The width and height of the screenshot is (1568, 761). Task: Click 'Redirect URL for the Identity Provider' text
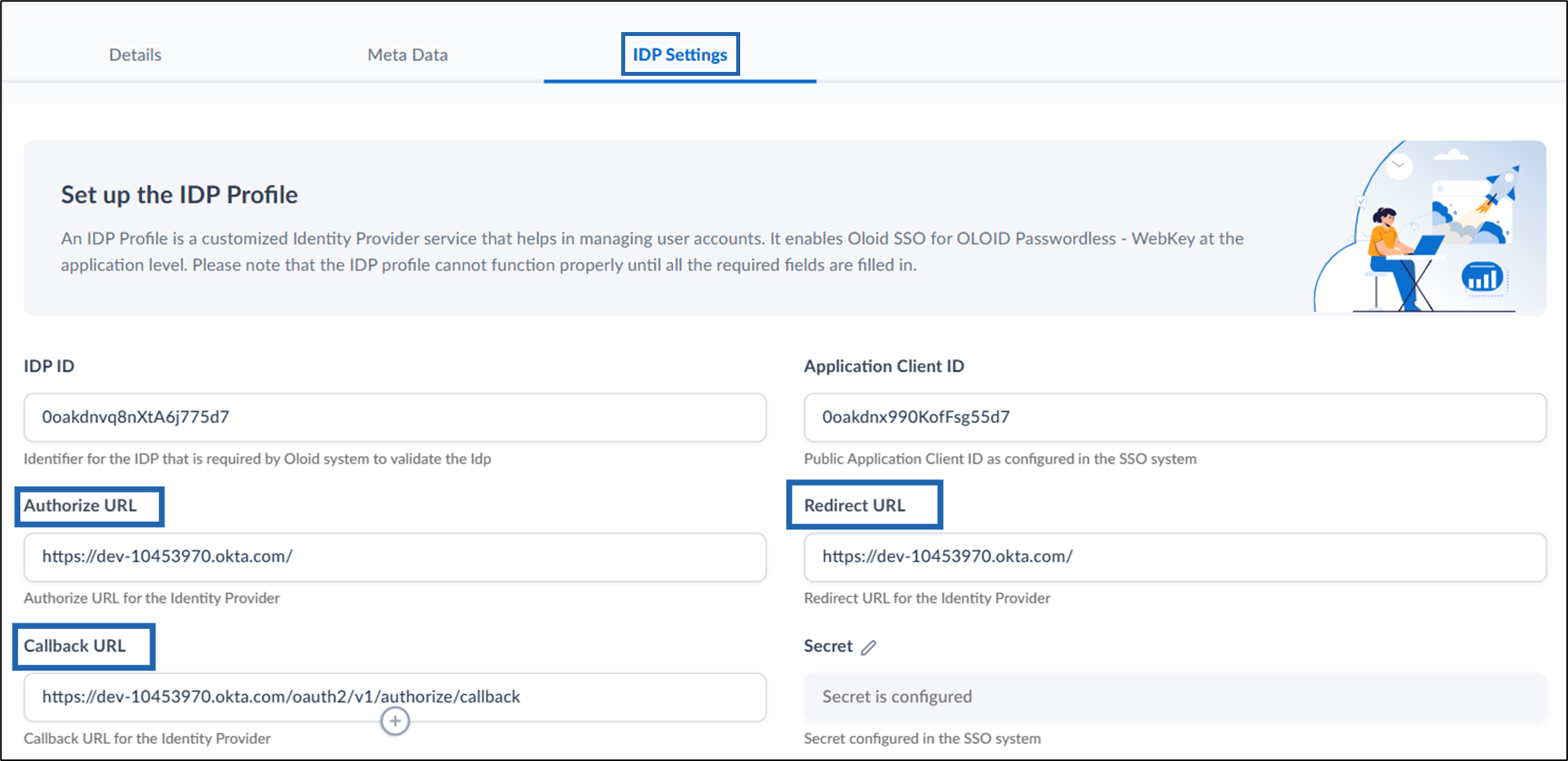point(927,598)
